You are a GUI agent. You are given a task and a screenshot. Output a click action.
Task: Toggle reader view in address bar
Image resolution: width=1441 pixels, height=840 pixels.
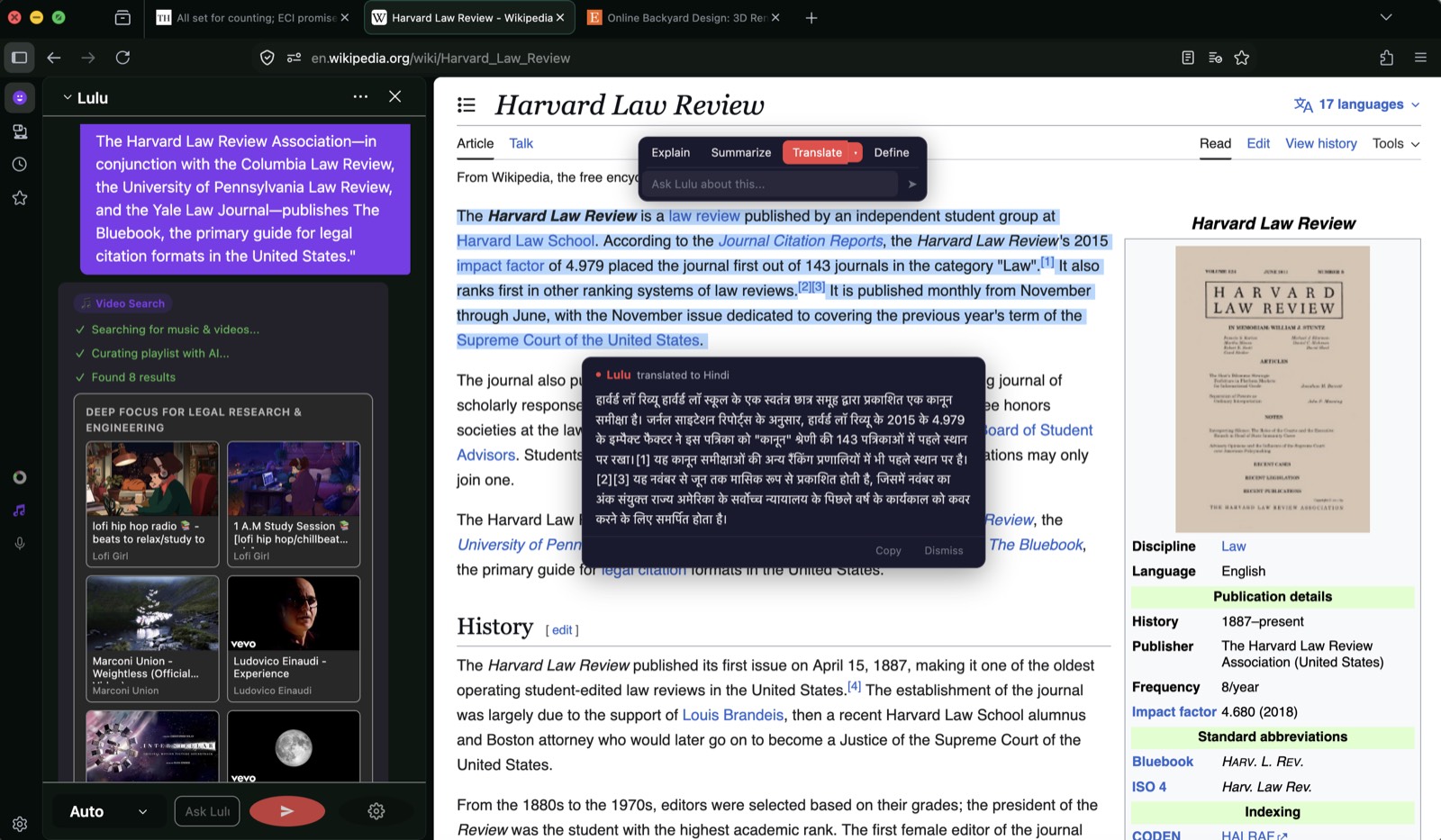pyautogui.click(x=1188, y=58)
